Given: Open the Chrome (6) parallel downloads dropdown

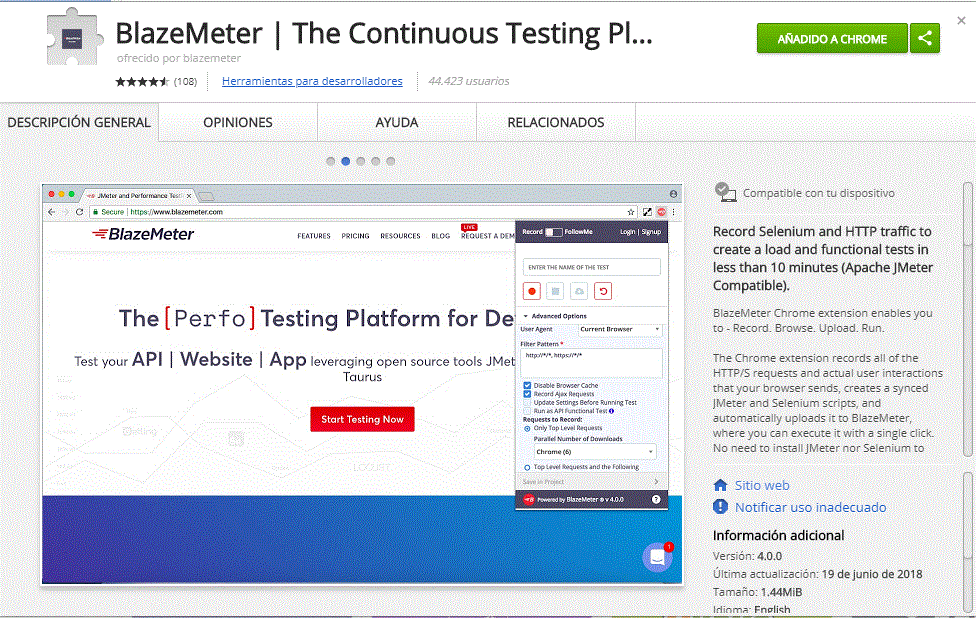Looking at the screenshot, I should point(594,452).
